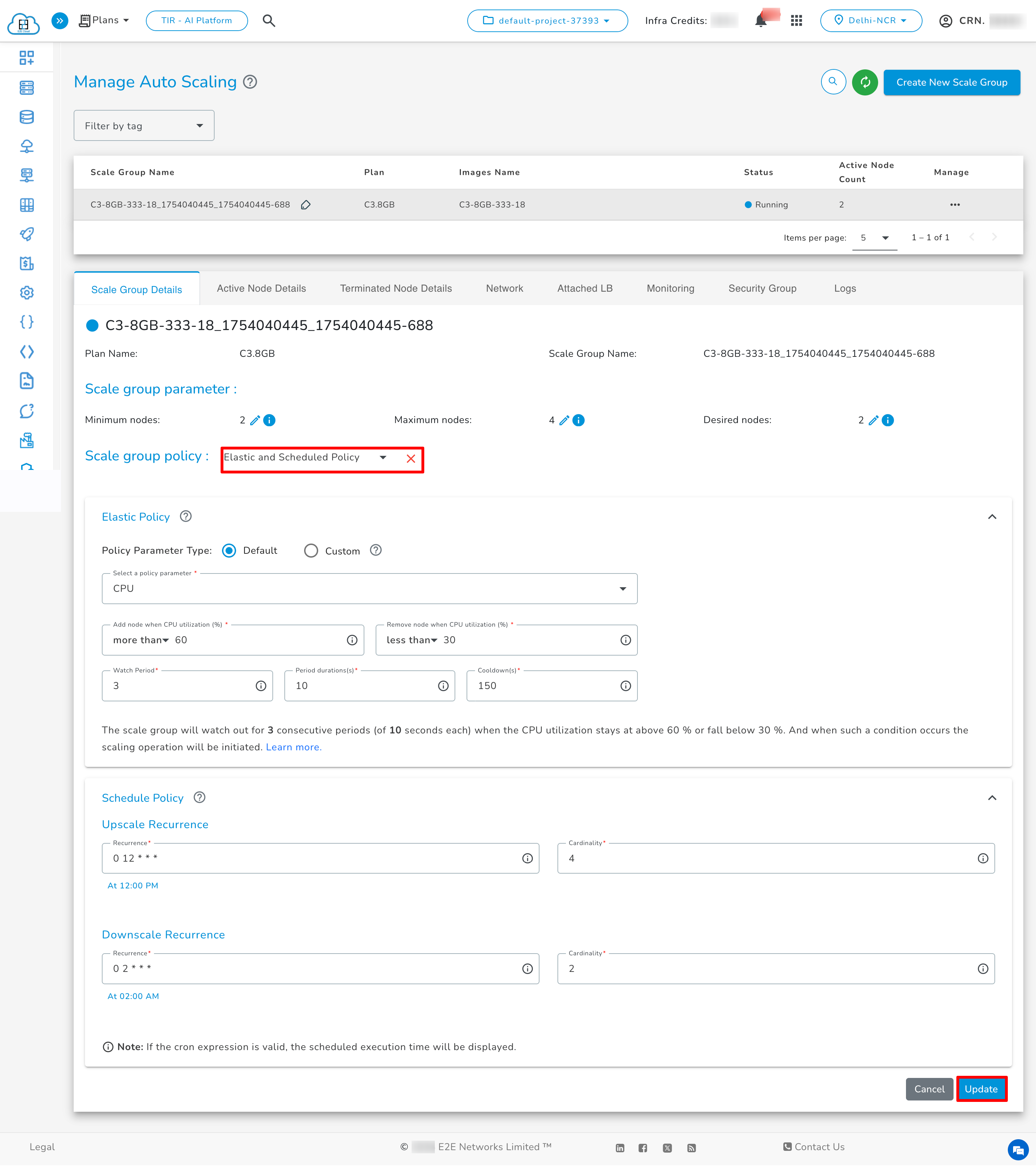The image size is (1036, 1166).
Task: Select the Default policy parameter type
Action: (x=229, y=551)
